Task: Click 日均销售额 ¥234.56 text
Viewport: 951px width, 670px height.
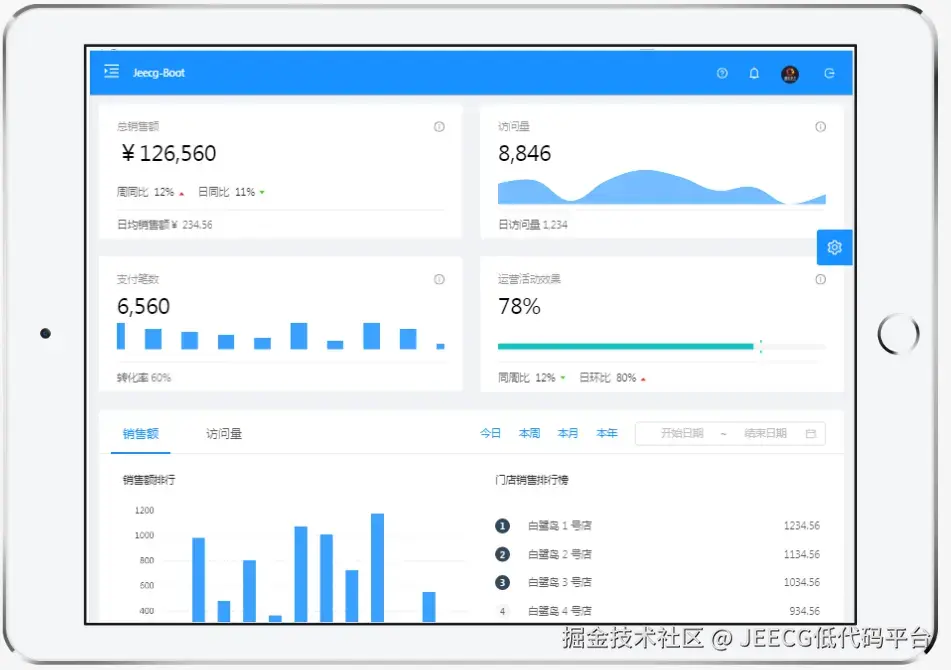Action: pos(164,224)
